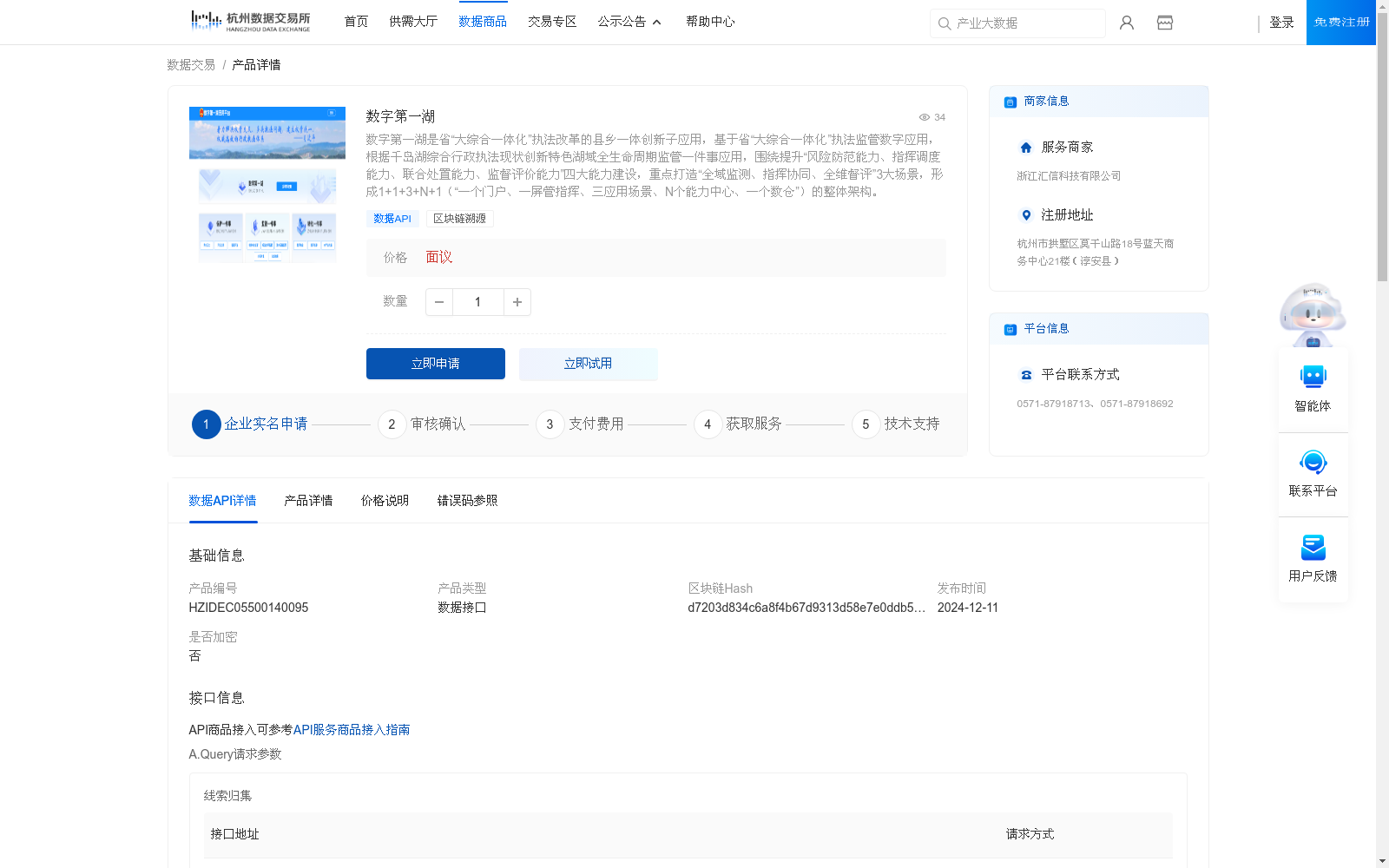This screenshot has width=1389, height=868.
Task: Click publish date 2024-12-11
Action: (x=968, y=608)
